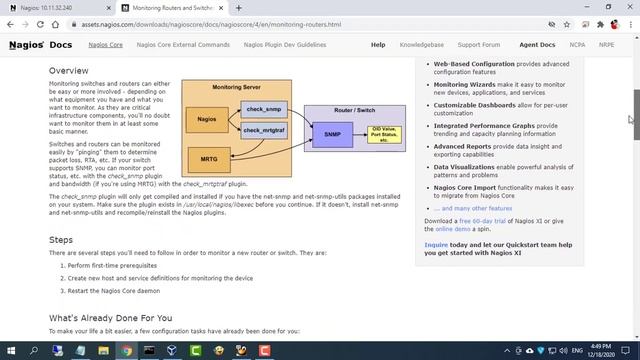Open the Chrome three-dot menu
The image size is (640, 360).
click(631, 24)
